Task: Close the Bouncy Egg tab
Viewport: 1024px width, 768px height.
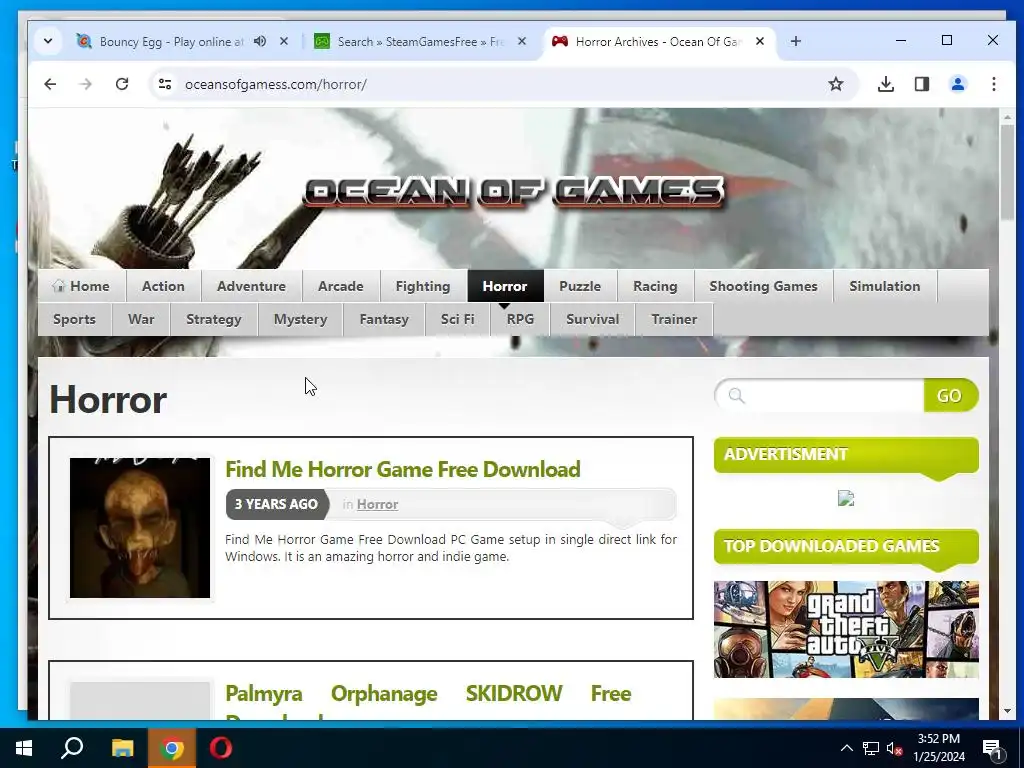Action: click(284, 41)
